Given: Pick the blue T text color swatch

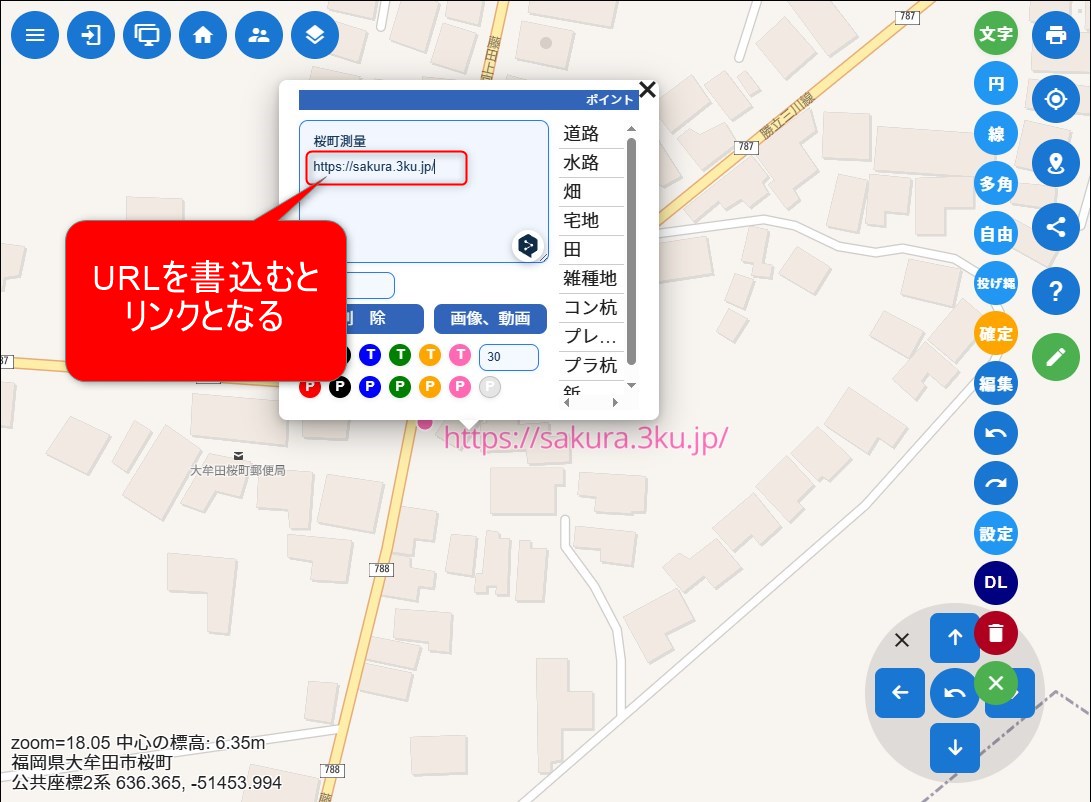Looking at the screenshot, I should (x=370, y=355).
